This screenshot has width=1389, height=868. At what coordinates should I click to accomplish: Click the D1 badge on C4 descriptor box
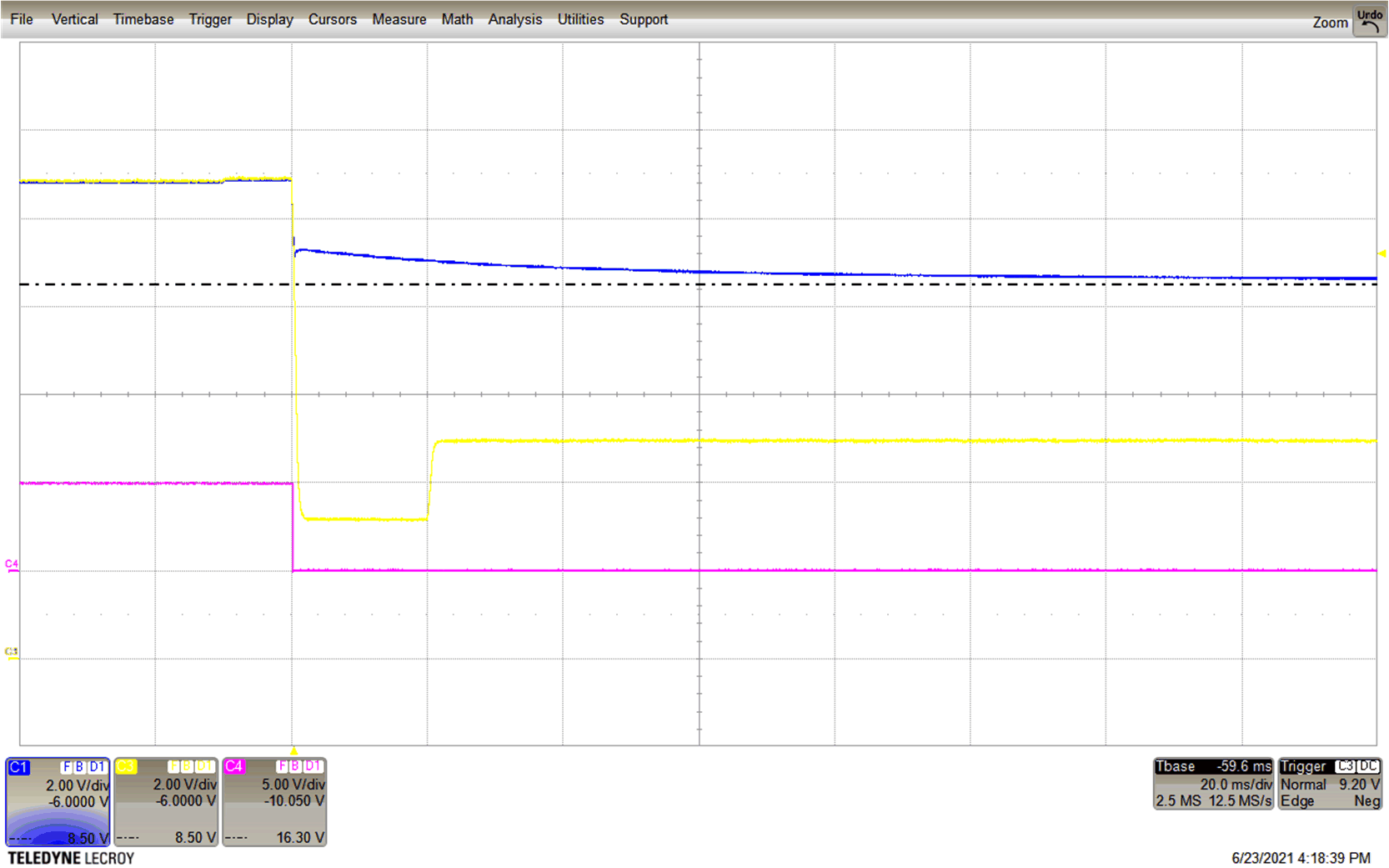(x=312, y=766)
